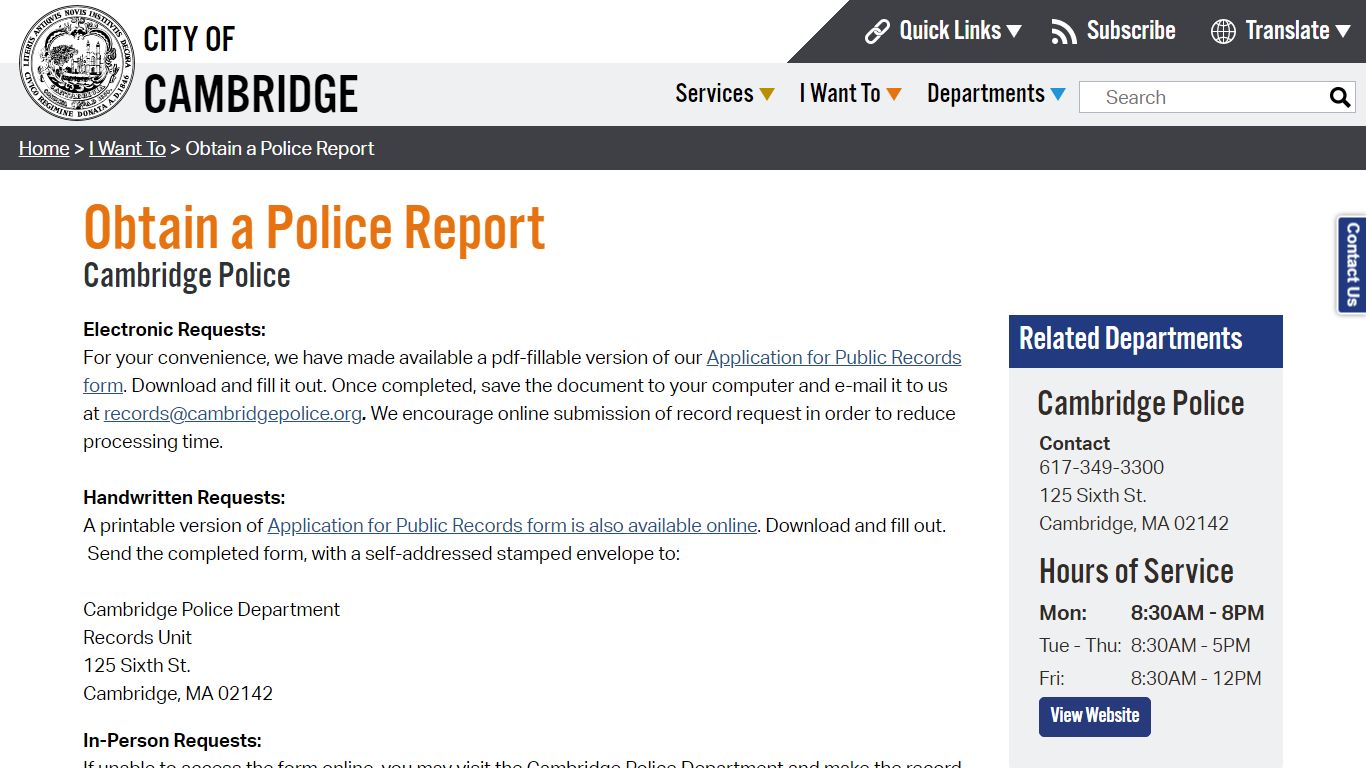Open the Contact Us side tab
Viewport: 1366px width, 768px height.
1352,264
